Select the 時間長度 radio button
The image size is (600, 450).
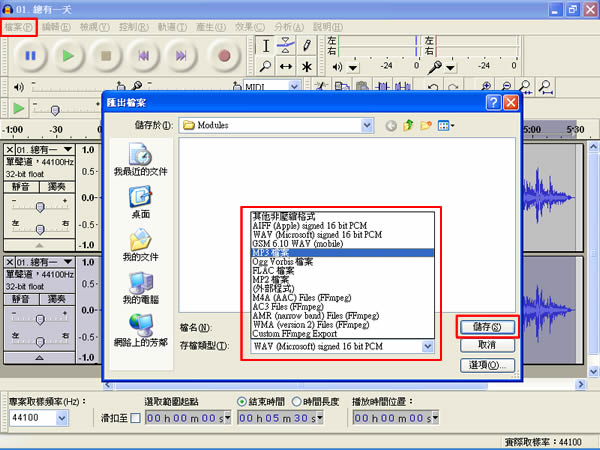click(x=296, y=402)
